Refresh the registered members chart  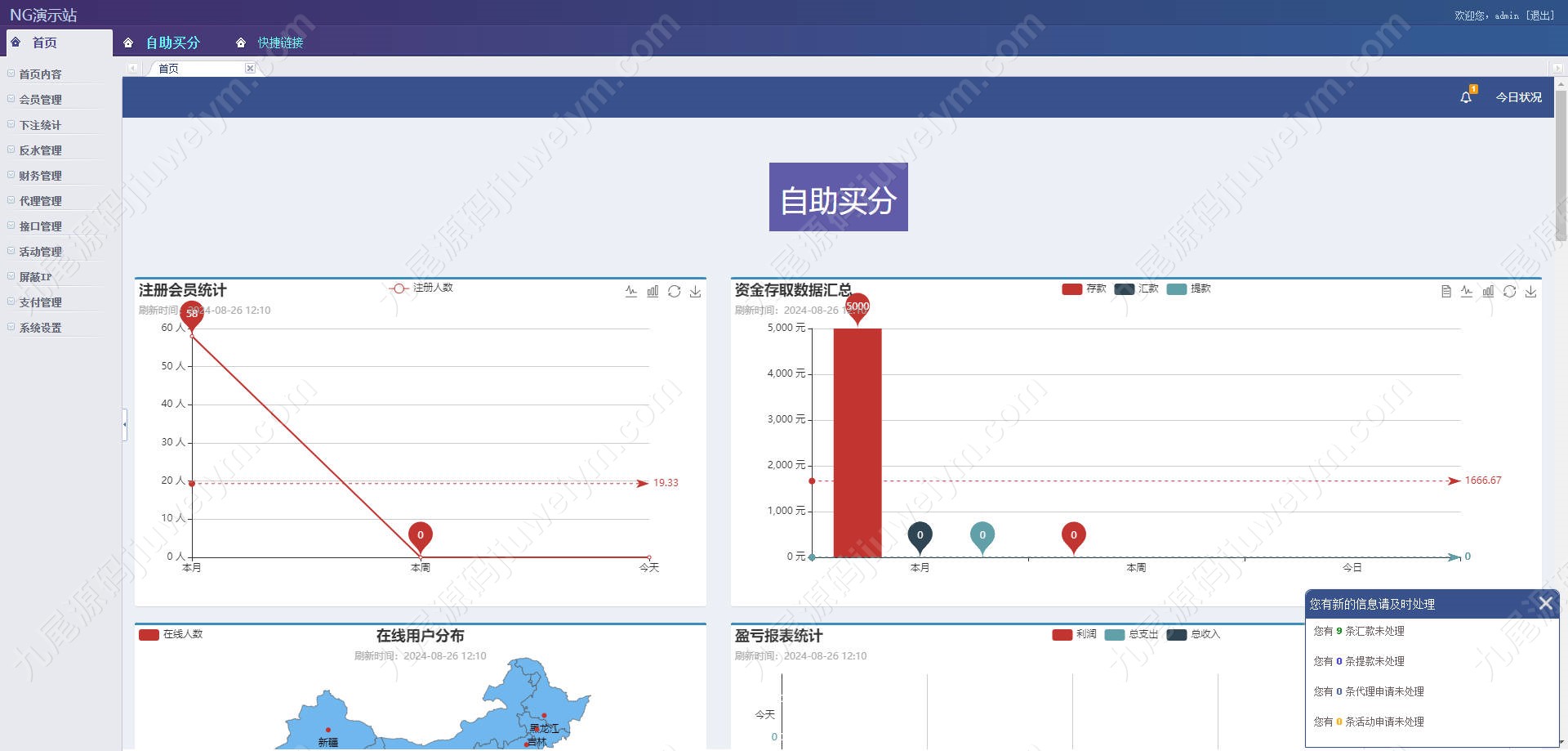674,291
